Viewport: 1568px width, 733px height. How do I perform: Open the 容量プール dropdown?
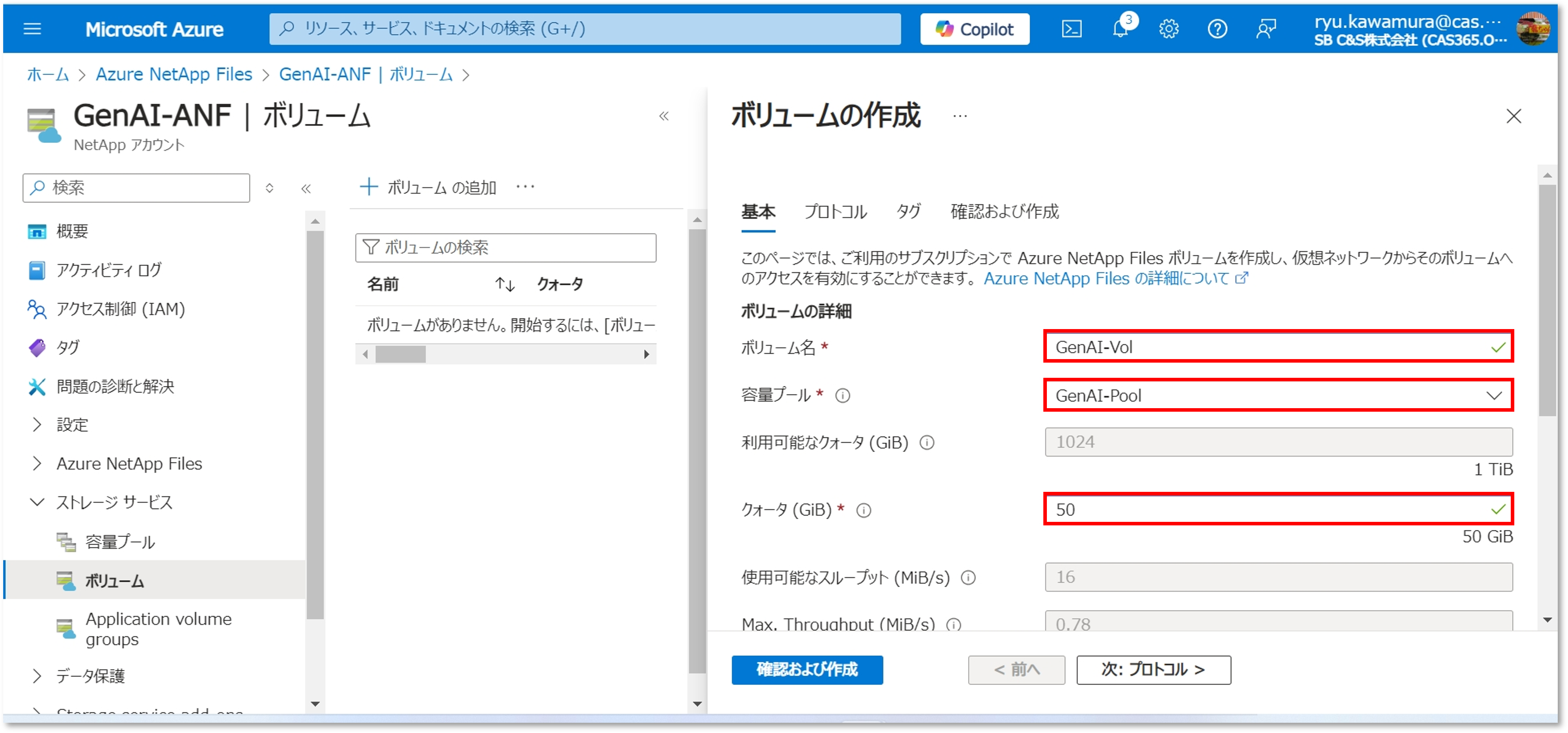point(1278,395)
